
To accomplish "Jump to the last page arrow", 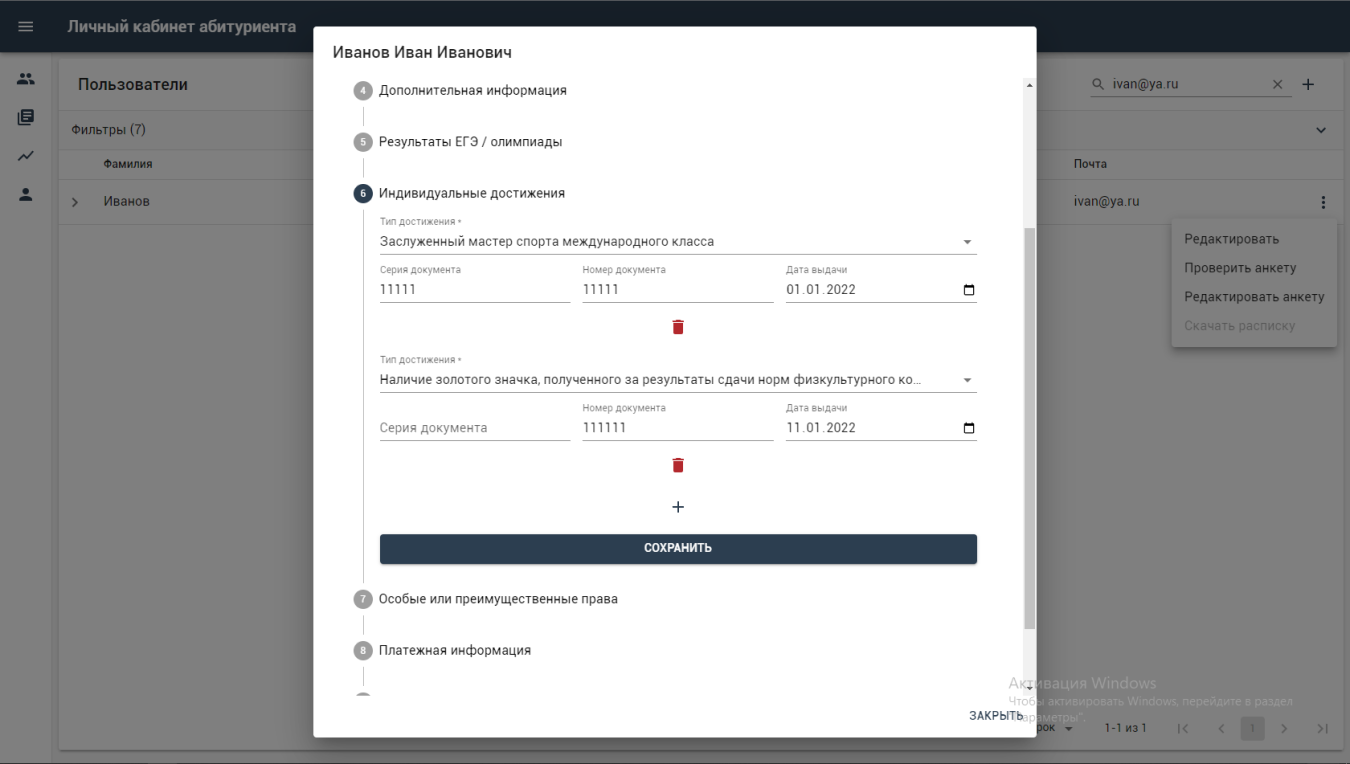I will (1323, 729).
